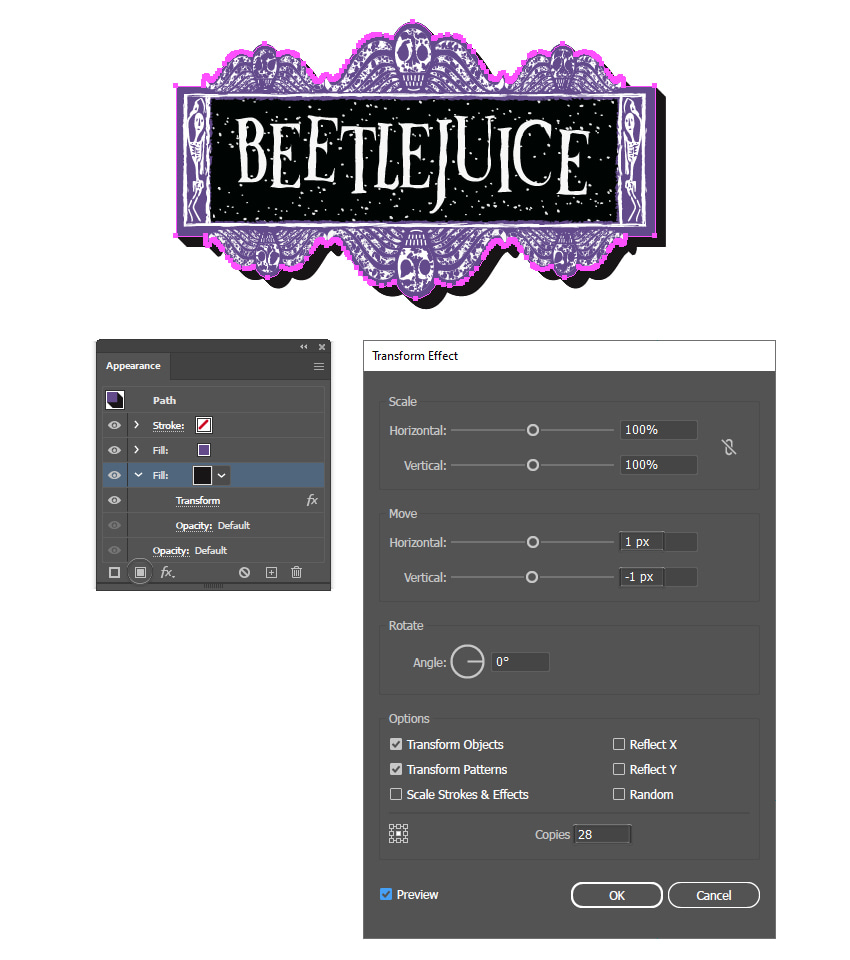Click the Stroke none color swatch
Screen dimensions: 850x960
point(204,425)
